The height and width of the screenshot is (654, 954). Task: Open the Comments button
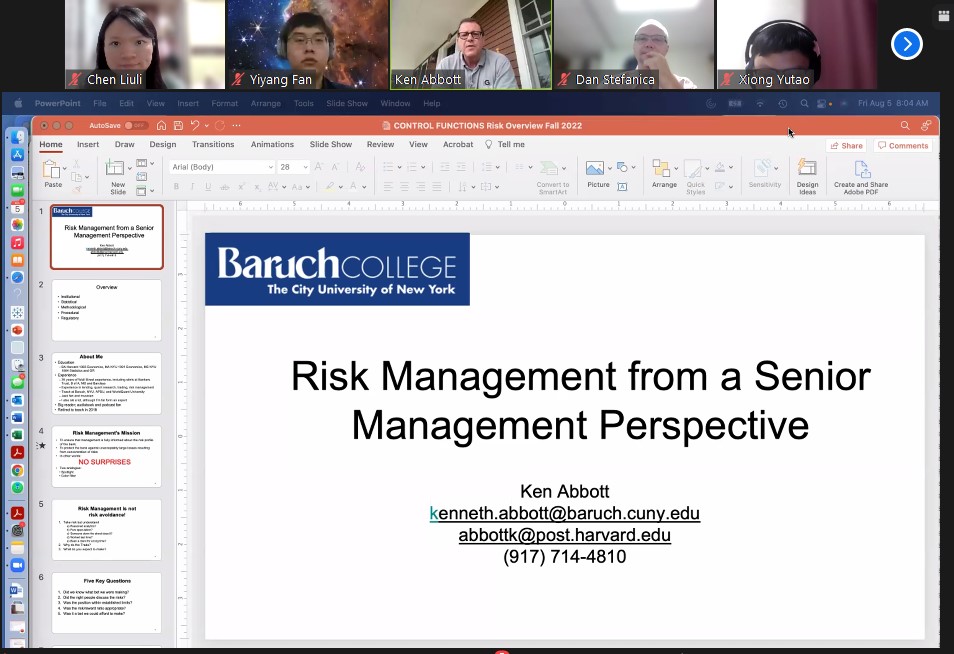pos(903,145)
